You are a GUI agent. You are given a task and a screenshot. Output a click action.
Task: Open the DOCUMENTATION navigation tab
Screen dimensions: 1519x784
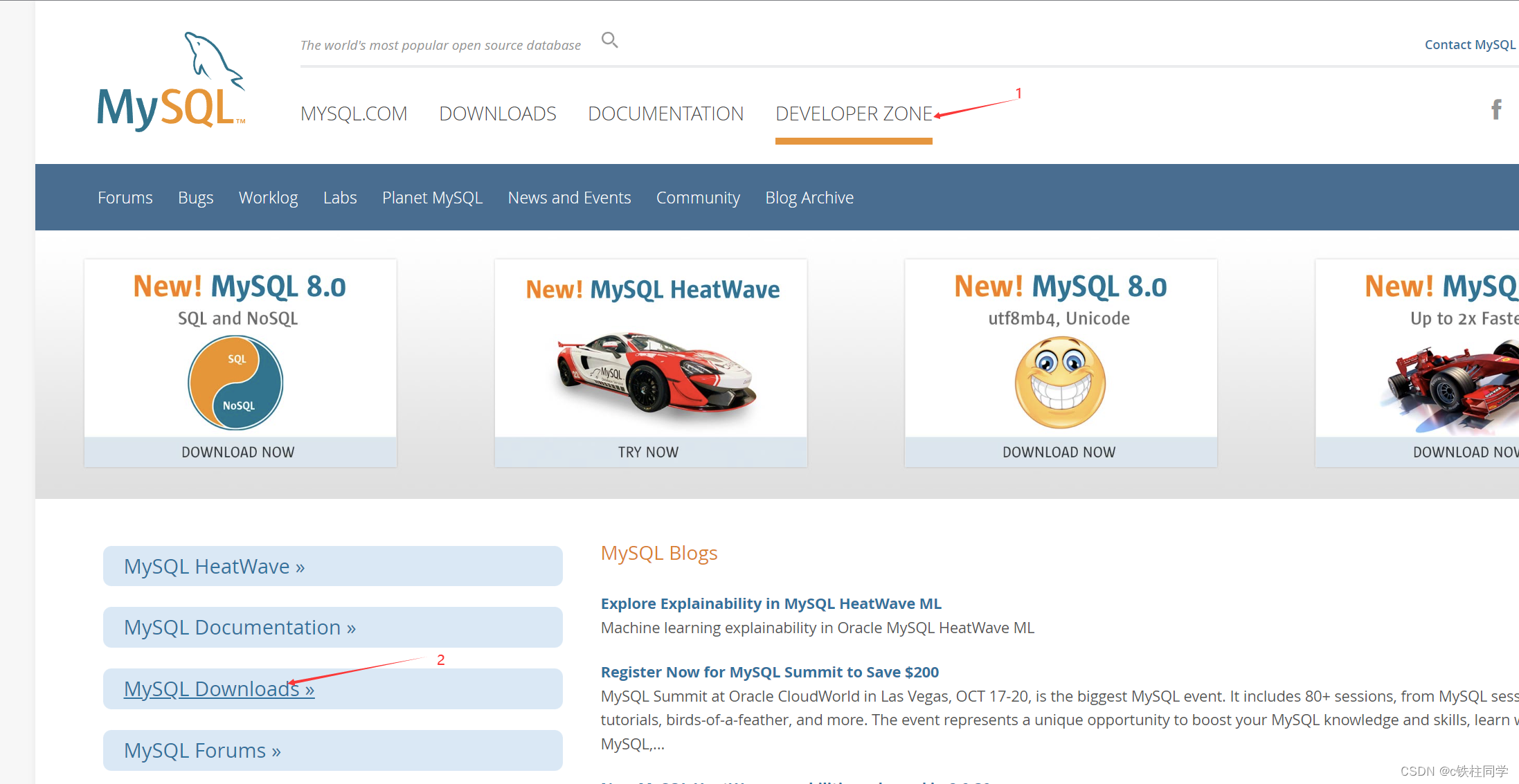click(x=666, y=113)
